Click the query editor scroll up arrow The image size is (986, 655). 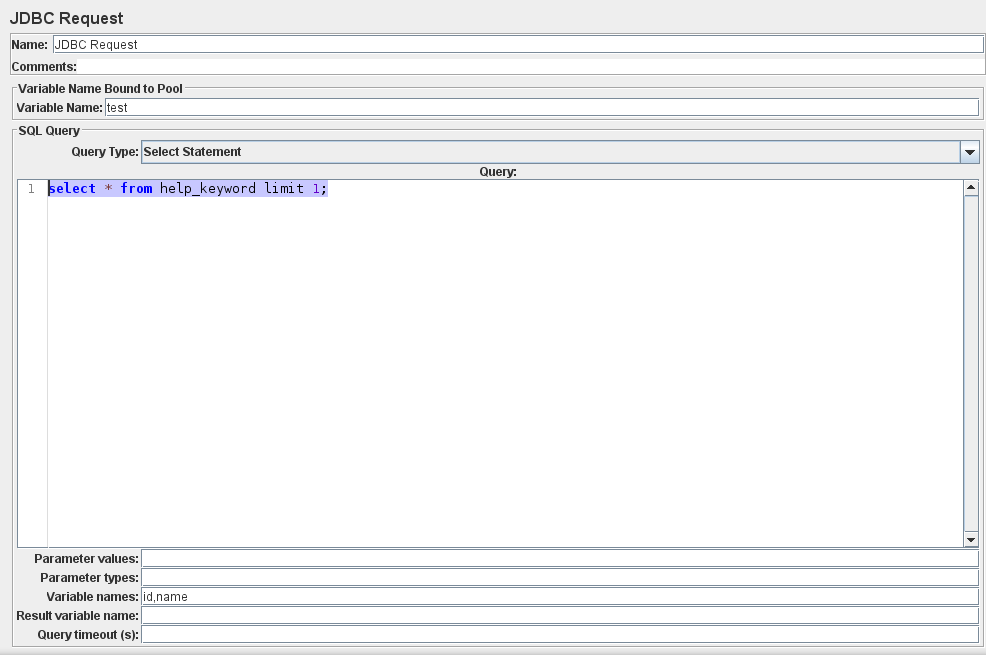click(x=970, y=188)
